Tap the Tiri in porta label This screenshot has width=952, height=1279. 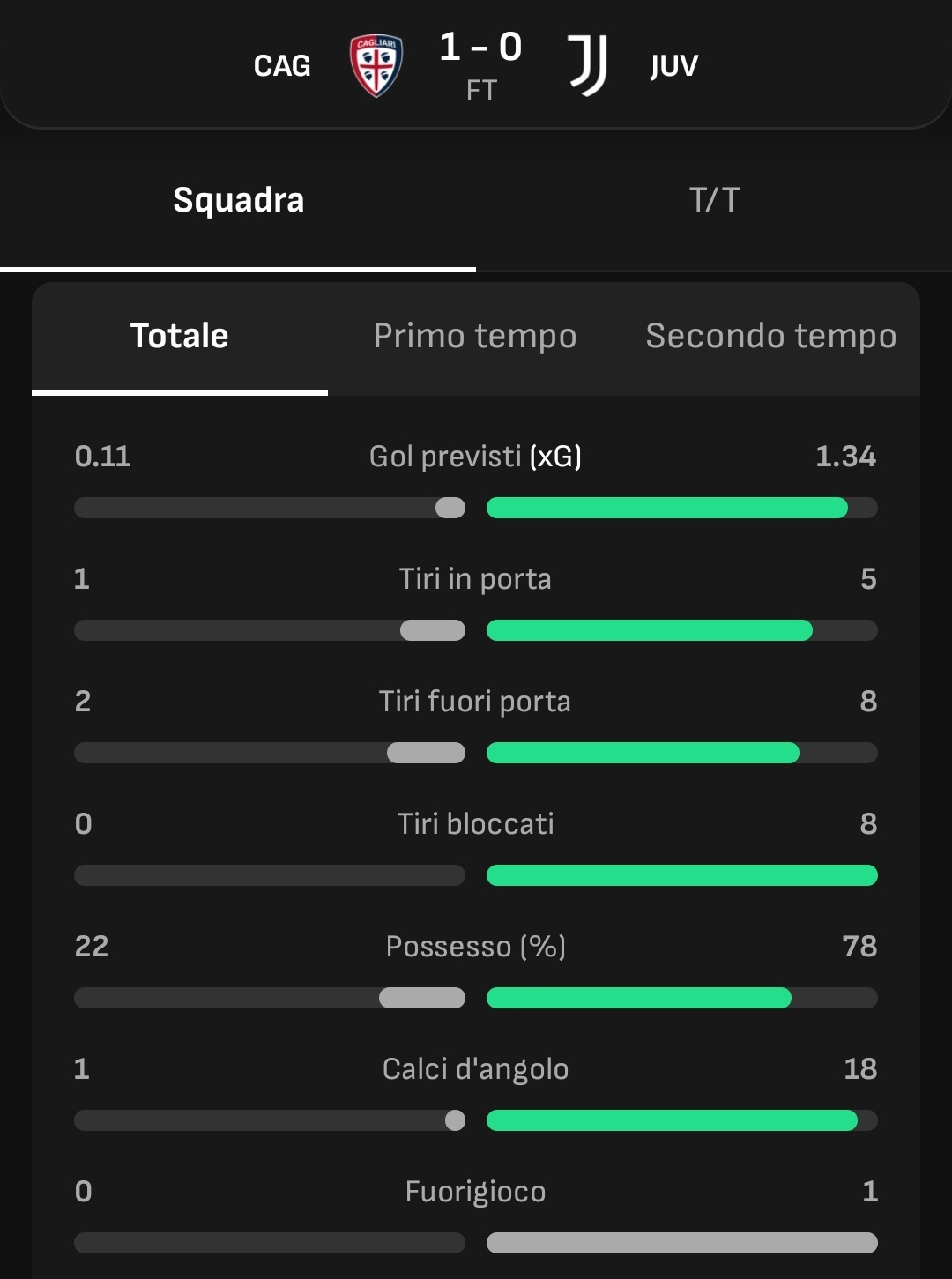(475, 579)
